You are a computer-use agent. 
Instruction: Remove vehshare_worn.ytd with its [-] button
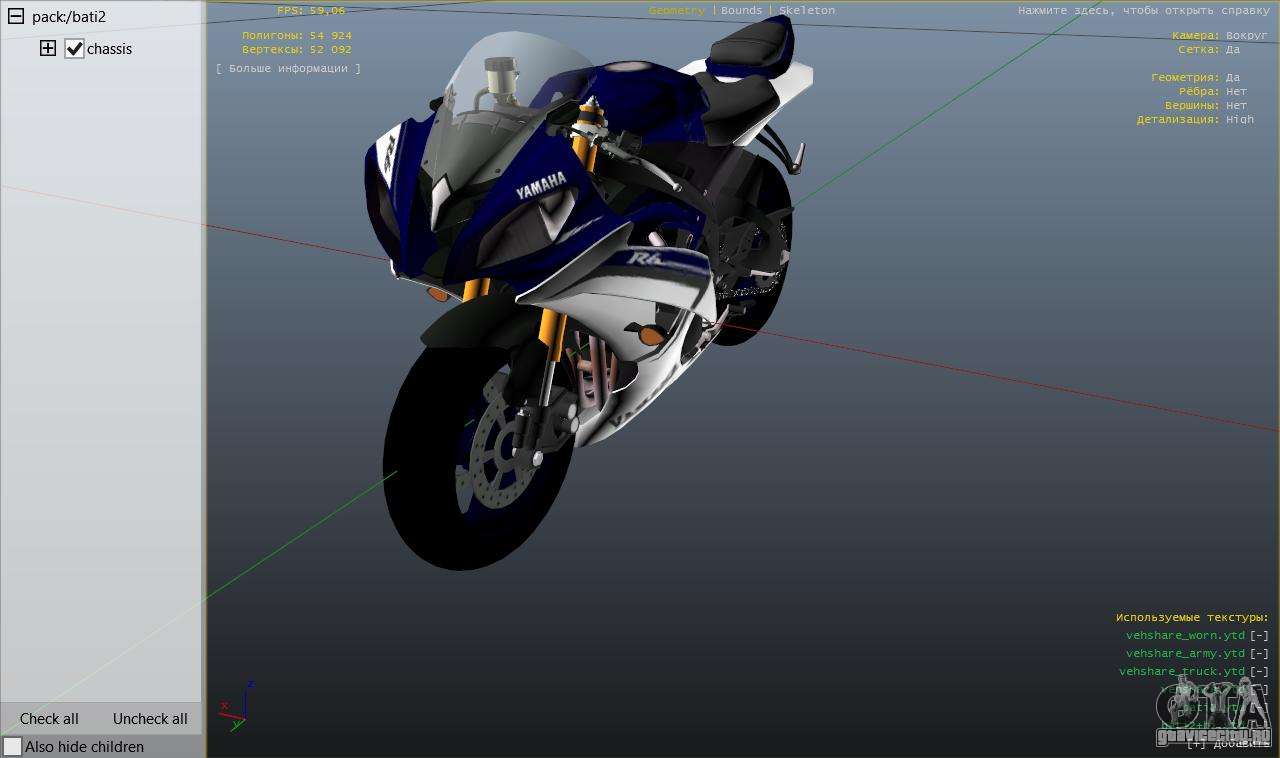1259,635
